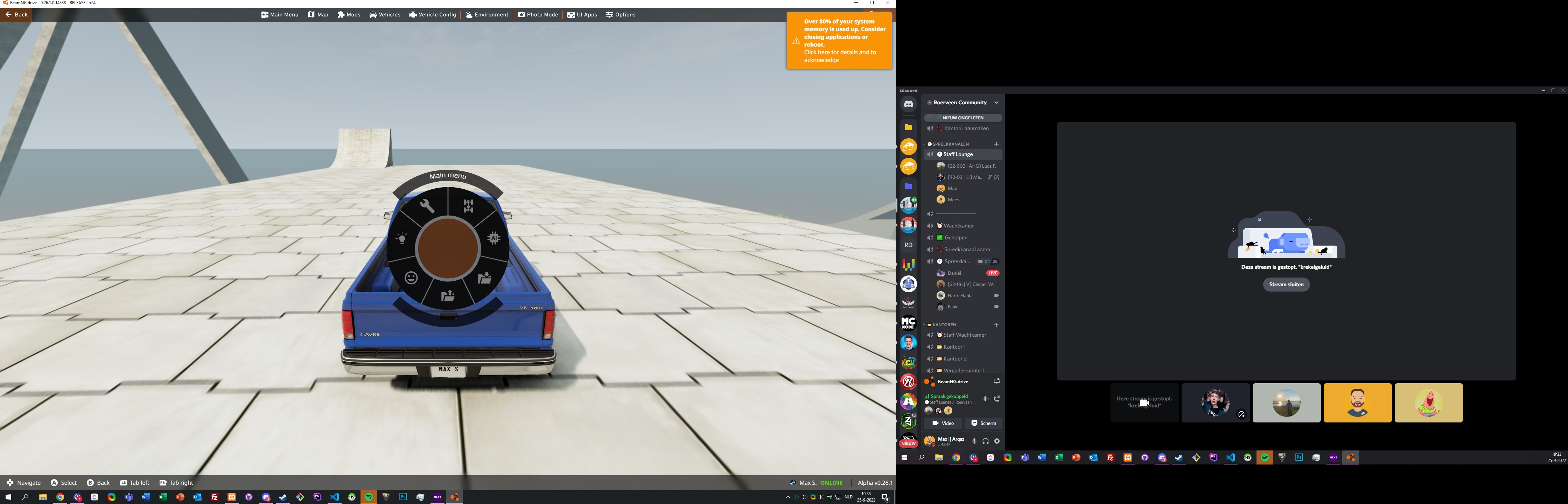Toggle Discord microphone mute
The image size is (1568, 504).
point(974,441)
